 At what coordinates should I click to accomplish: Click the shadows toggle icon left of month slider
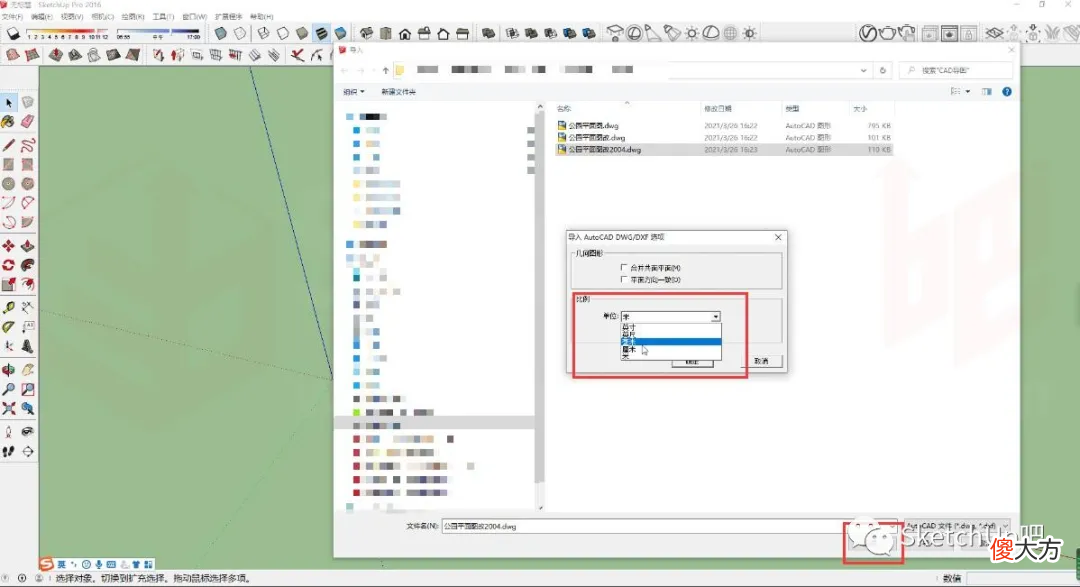click(13, 33)
